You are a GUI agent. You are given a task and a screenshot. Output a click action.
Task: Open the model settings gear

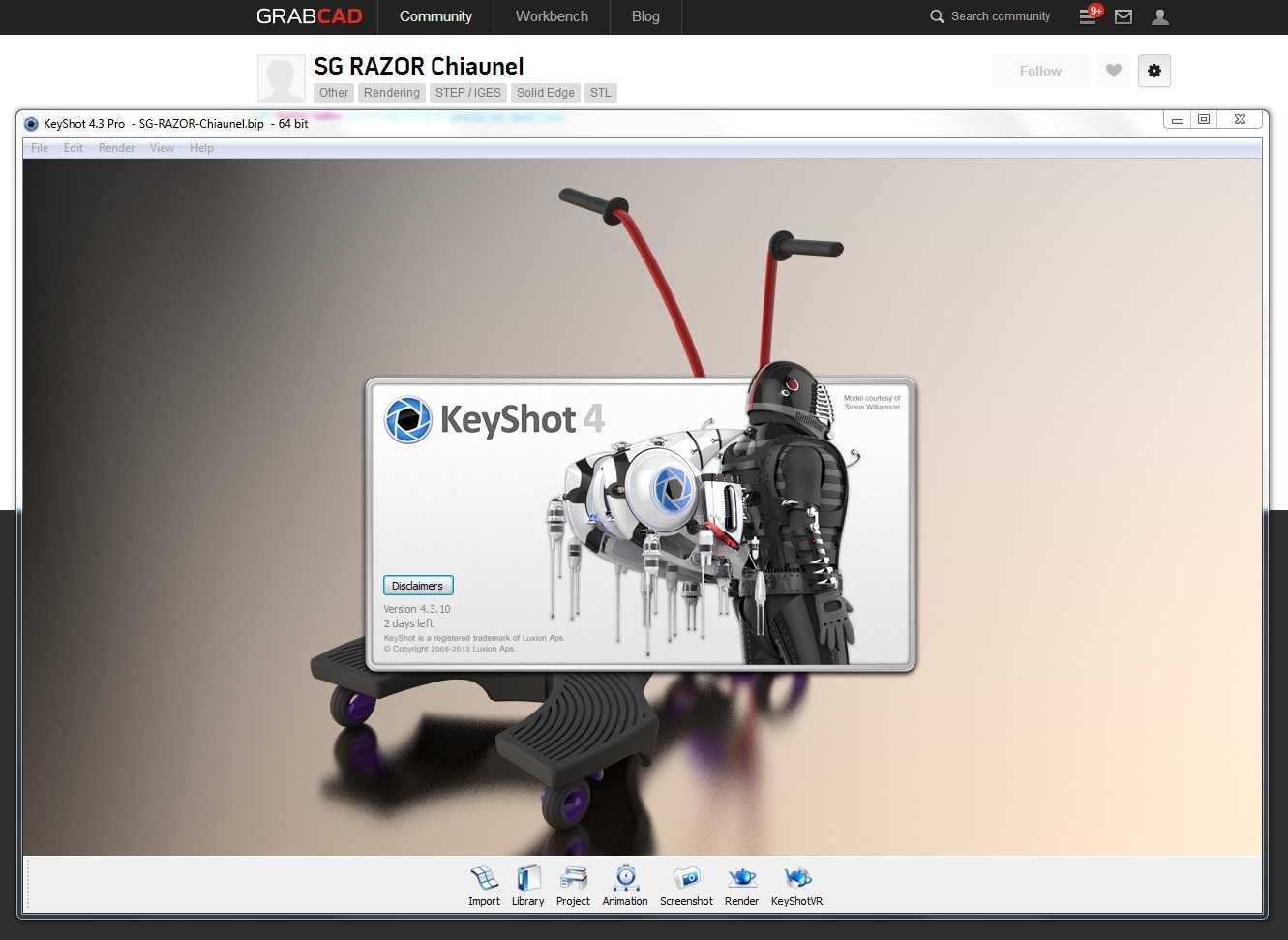coord(1154,71)
